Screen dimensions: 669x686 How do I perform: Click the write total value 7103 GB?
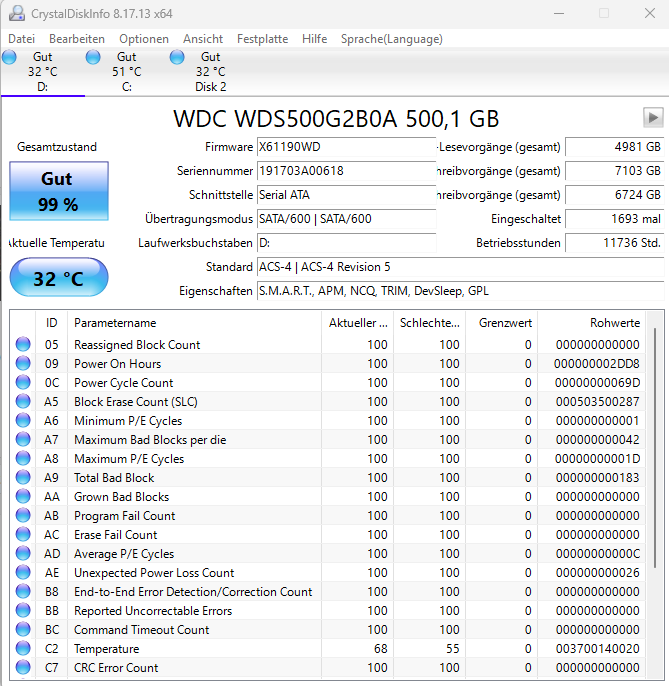615,171
